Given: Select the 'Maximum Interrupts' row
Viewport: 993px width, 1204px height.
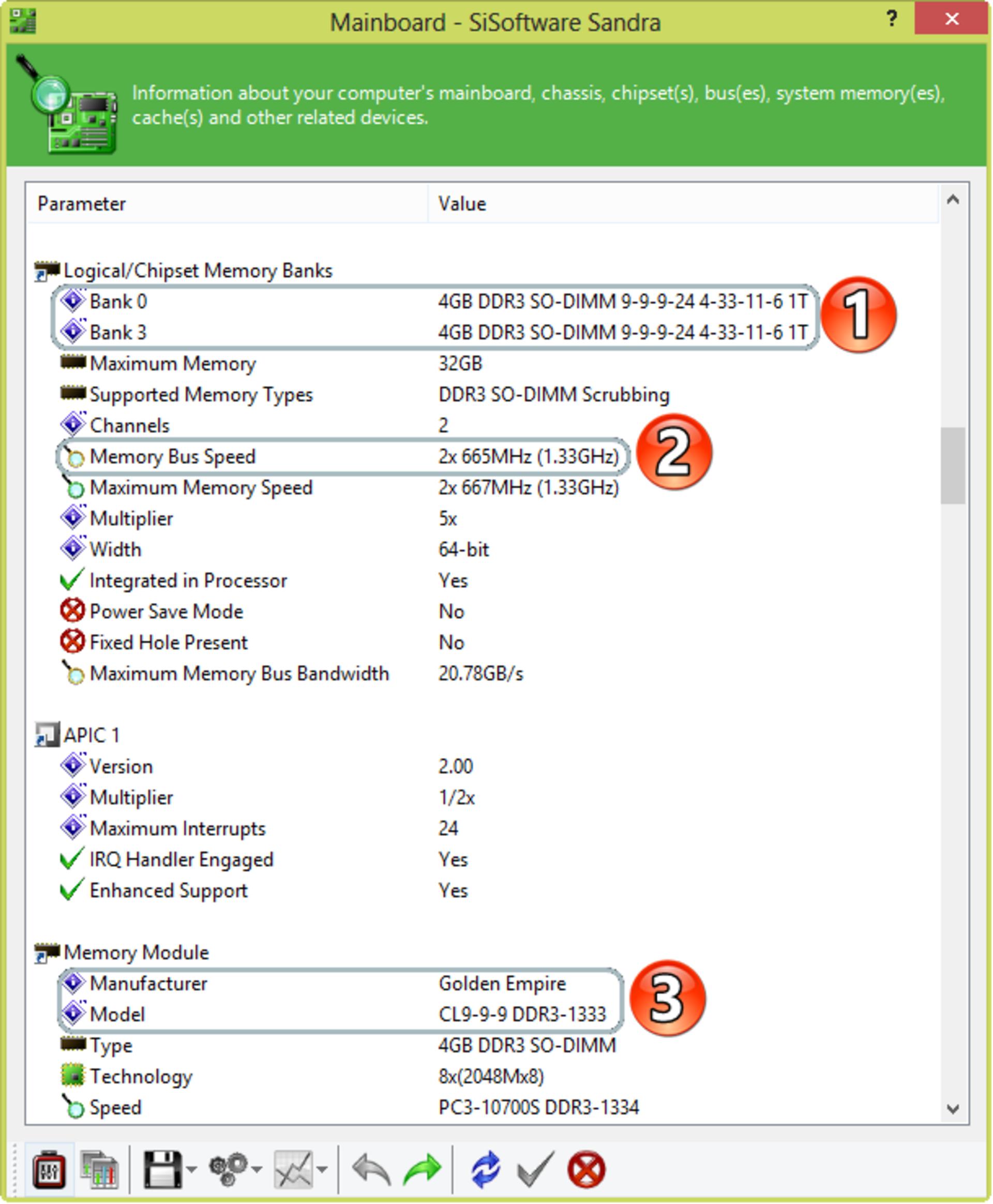Looking at the screenshot, I should (x=259, y=828).
